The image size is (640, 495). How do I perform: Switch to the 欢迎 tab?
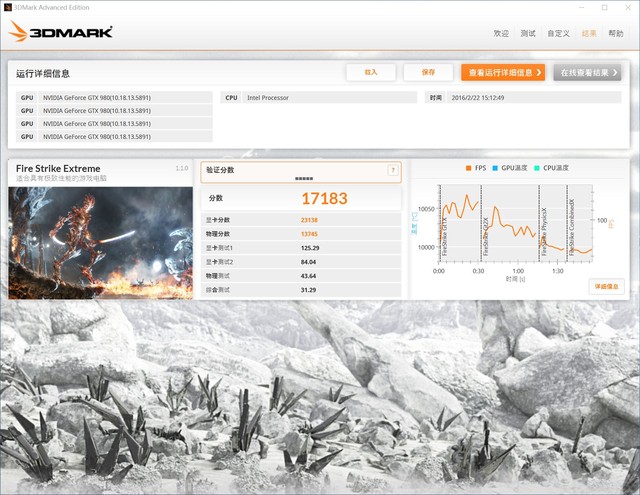tap(501, 33)
